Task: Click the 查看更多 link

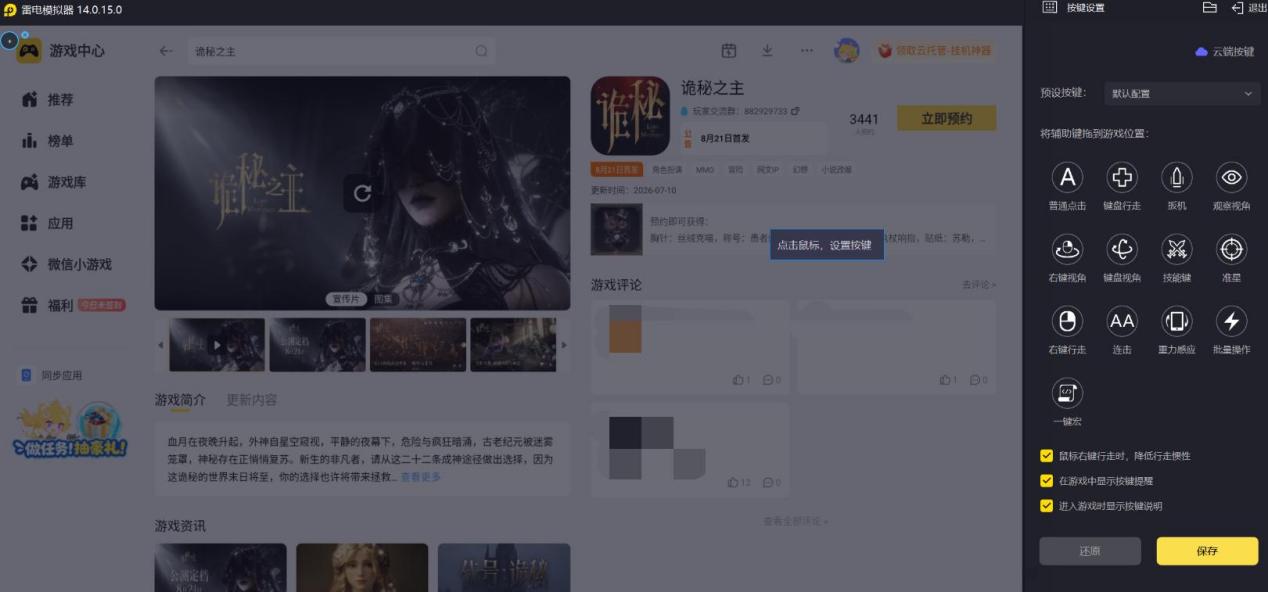Action: [x=421, y=477]
